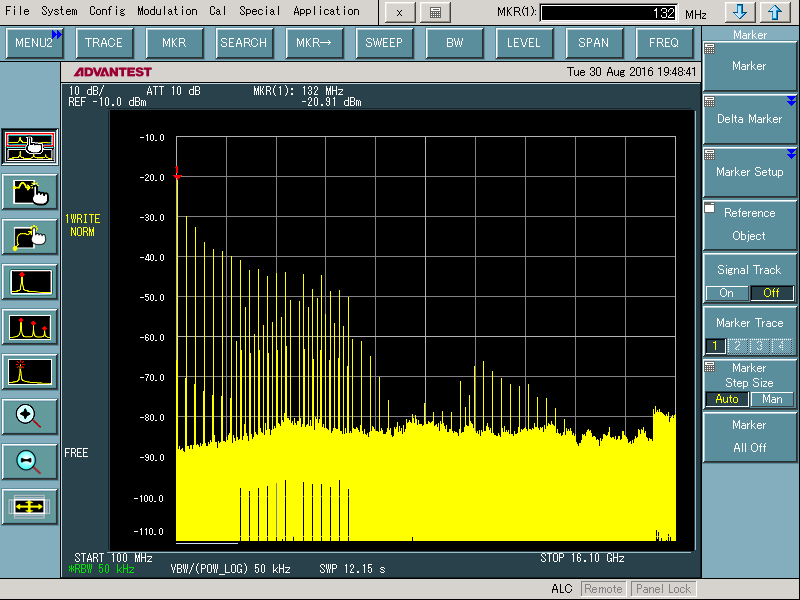Click the x clear entry button
800x600 pixels.
(399, 13)
